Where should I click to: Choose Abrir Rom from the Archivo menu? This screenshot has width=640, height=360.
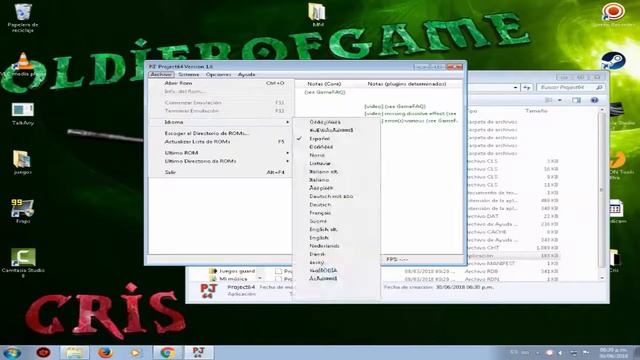(x=220, y=83)
